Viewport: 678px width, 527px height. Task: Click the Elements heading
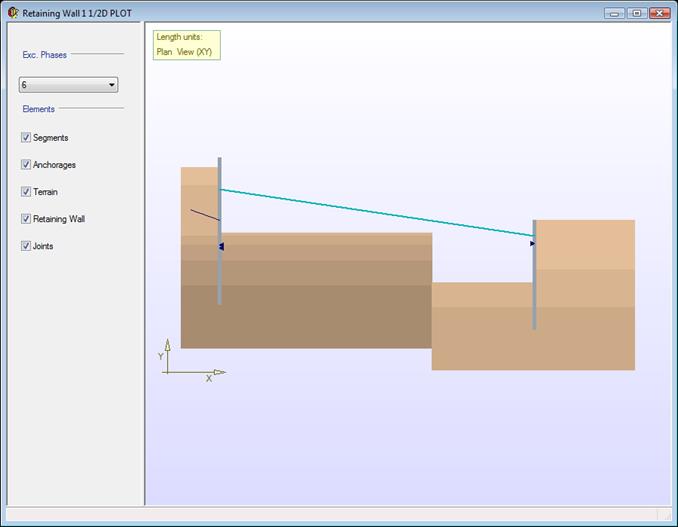pos(38,109)
